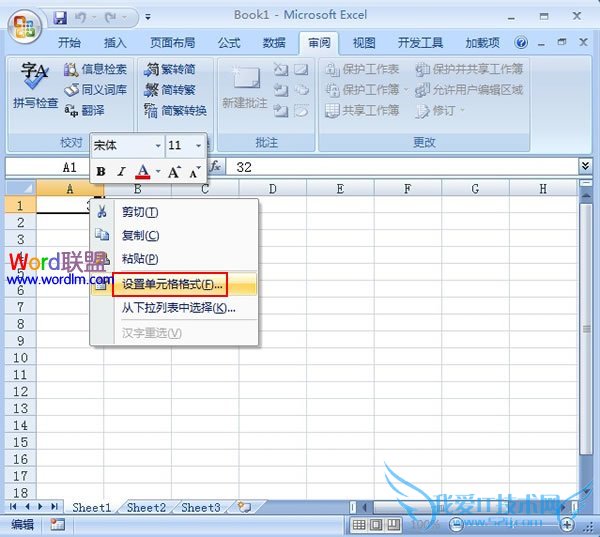Click the macro record icon in status bar
The height and width of the screenshot is (537, 600).
click(x=57, y=524)
